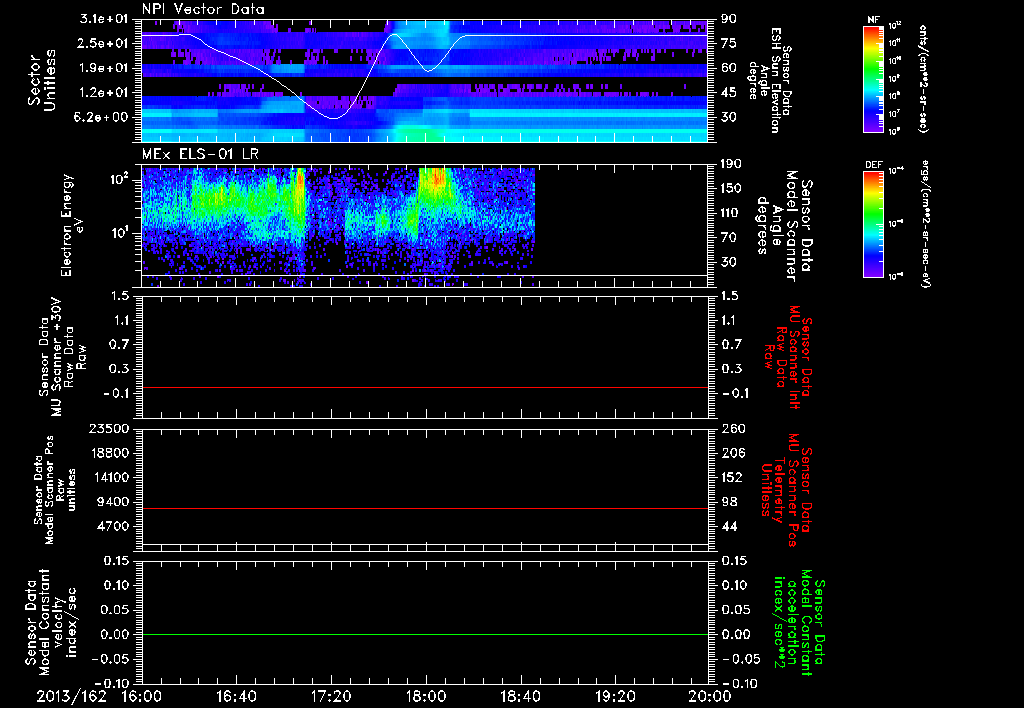This screenshot has width=1024, height=708.
Task: Click the 17:20 time tick label
Action: point(331,696)
